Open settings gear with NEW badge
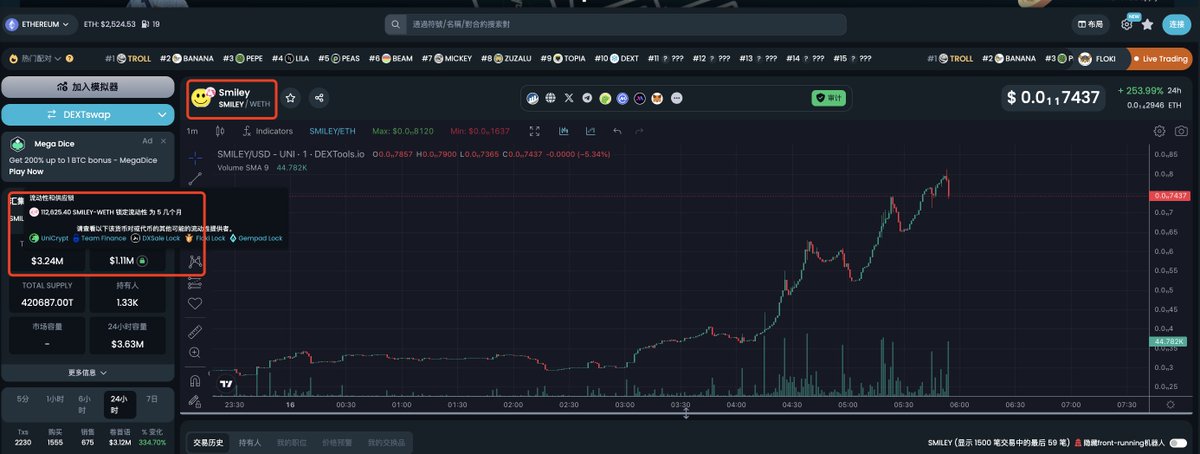Image resolution: width=1200 pixels, height=454 pixels. click(x=1128, y=23)
